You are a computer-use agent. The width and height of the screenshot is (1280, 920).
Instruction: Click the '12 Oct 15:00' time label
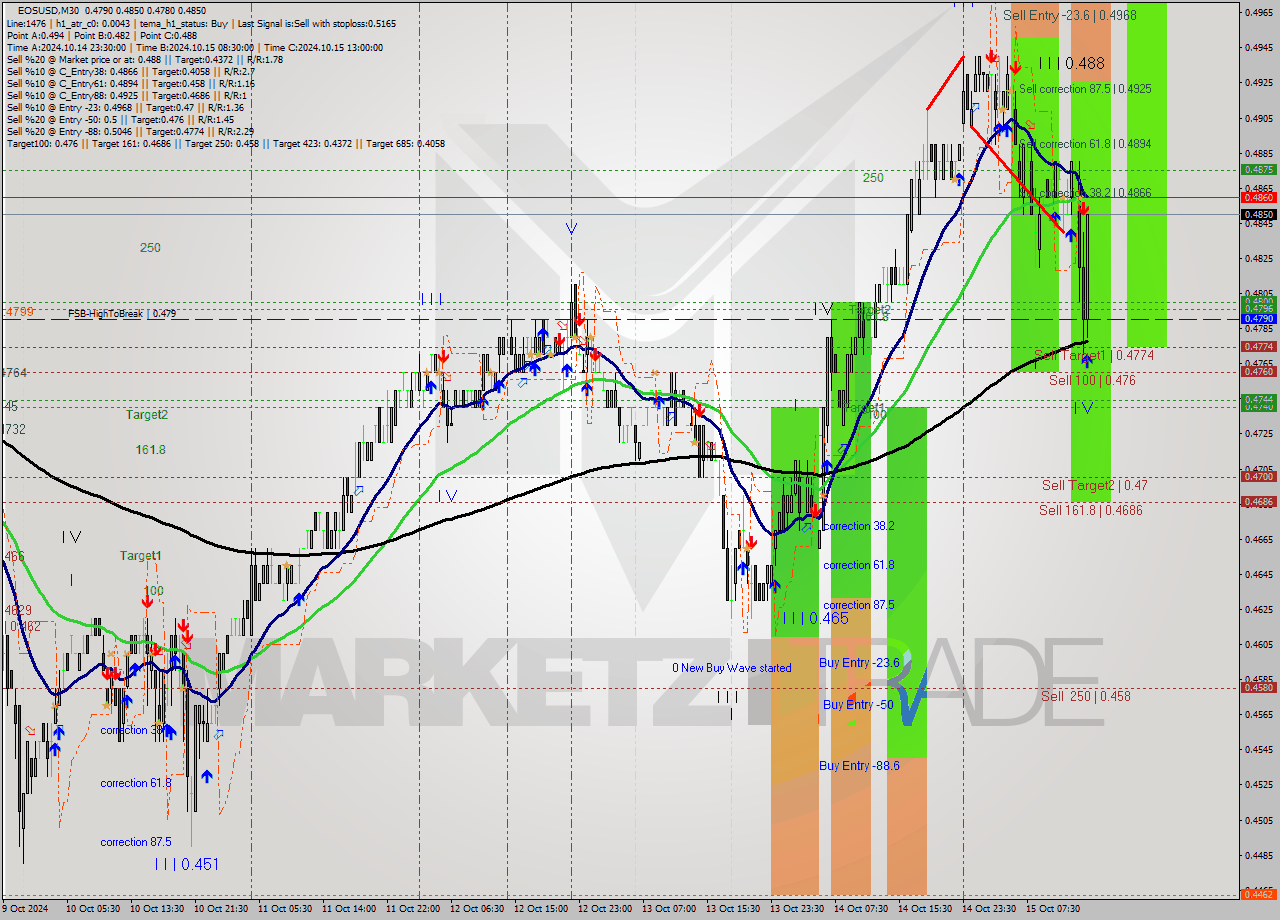(x=541, y=909)
